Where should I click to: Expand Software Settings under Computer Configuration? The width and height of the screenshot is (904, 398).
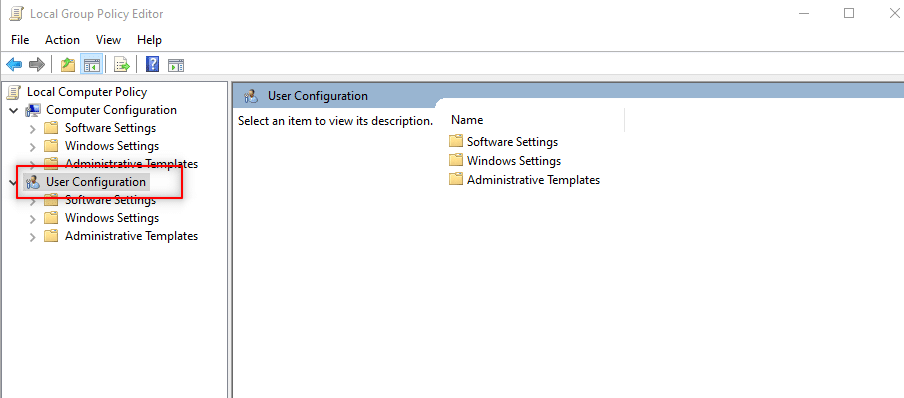pyautogui.click(x=32, y=128)
